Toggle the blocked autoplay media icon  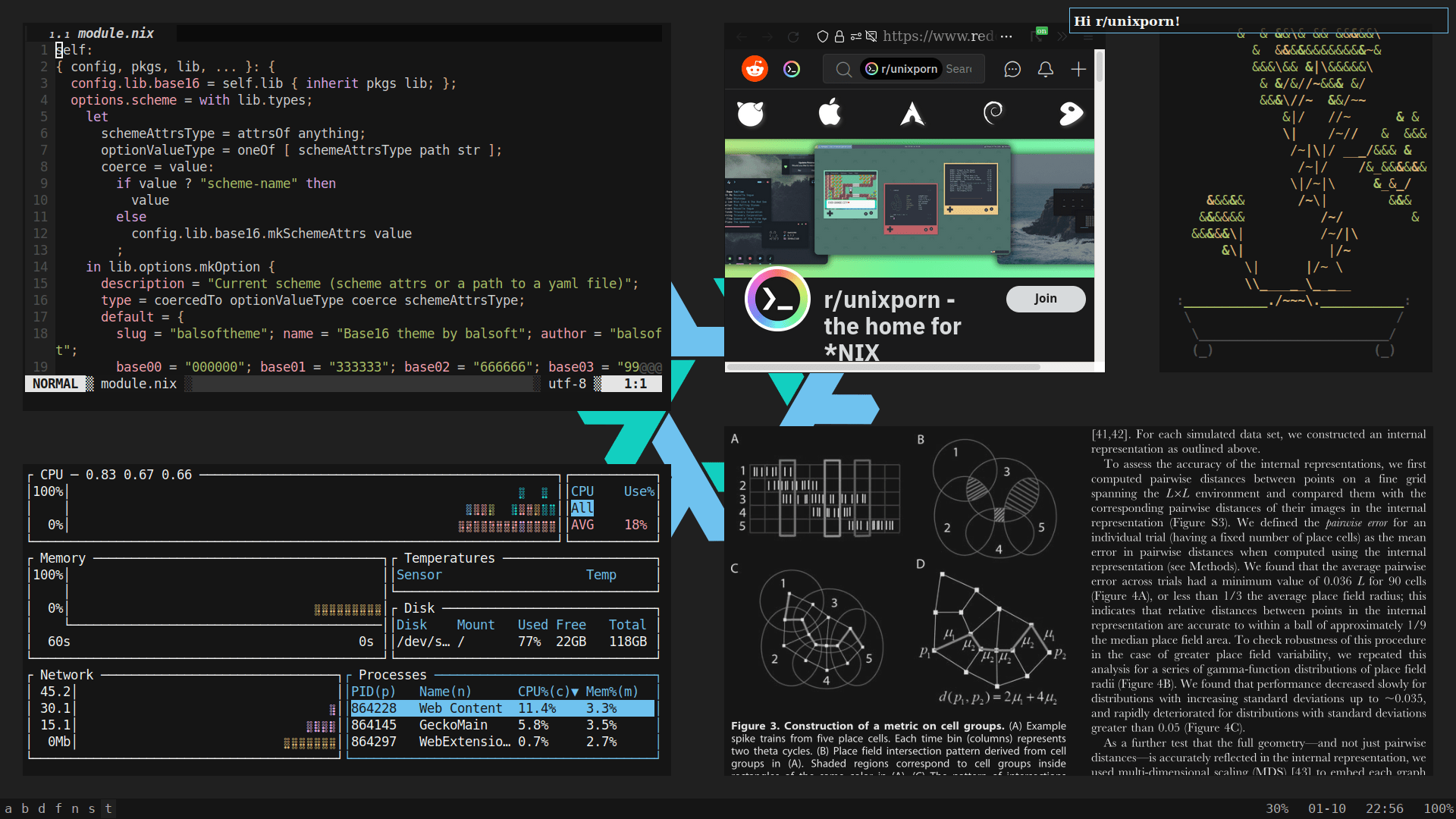871,36
